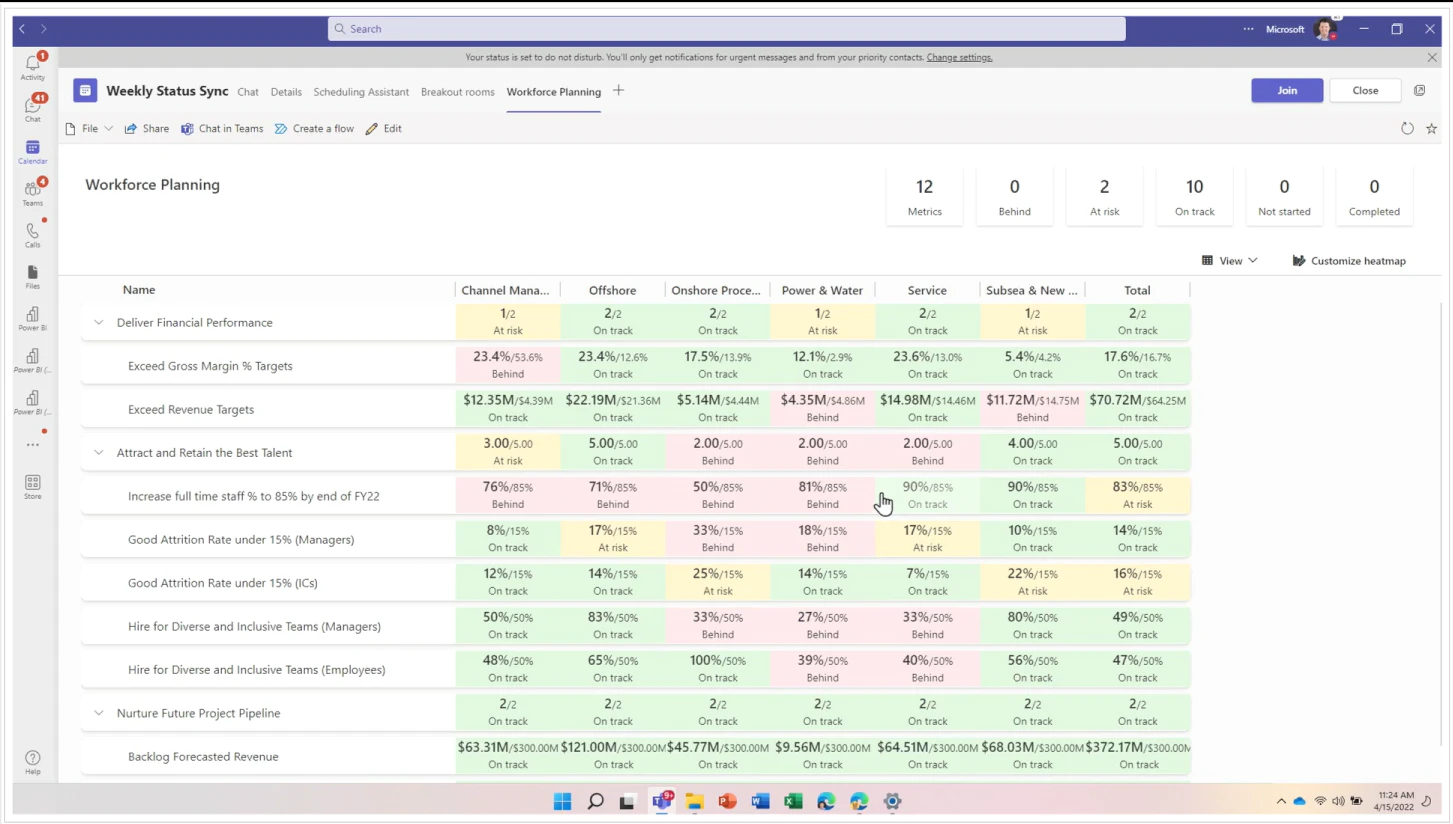The width and height of the screenshot is (1453, 824).
Task: Collapse Nurture Future Project Pipeline group
Action: (x=98, y=713)
